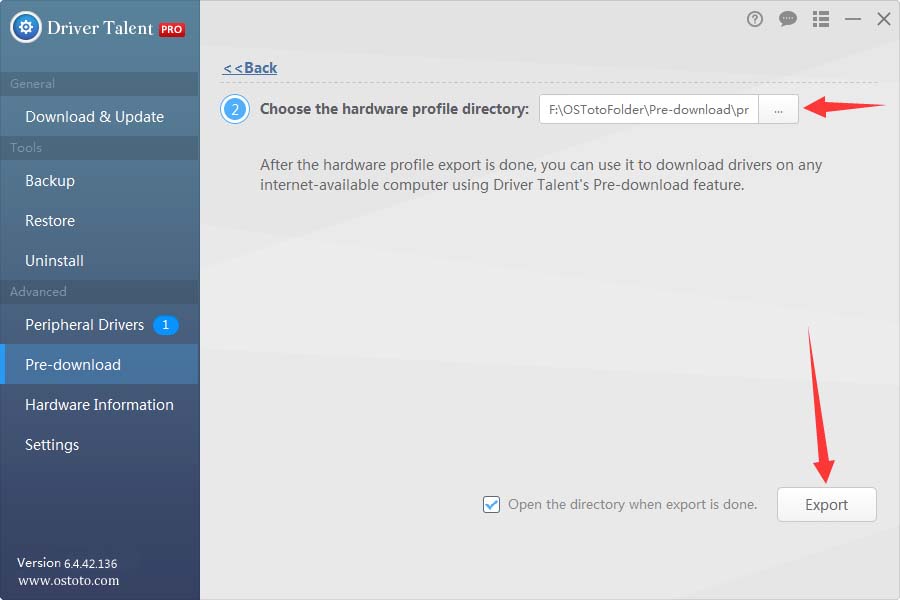The image size is (900, 600).
Task: Open the Restore tool
Action: (100, 221)
